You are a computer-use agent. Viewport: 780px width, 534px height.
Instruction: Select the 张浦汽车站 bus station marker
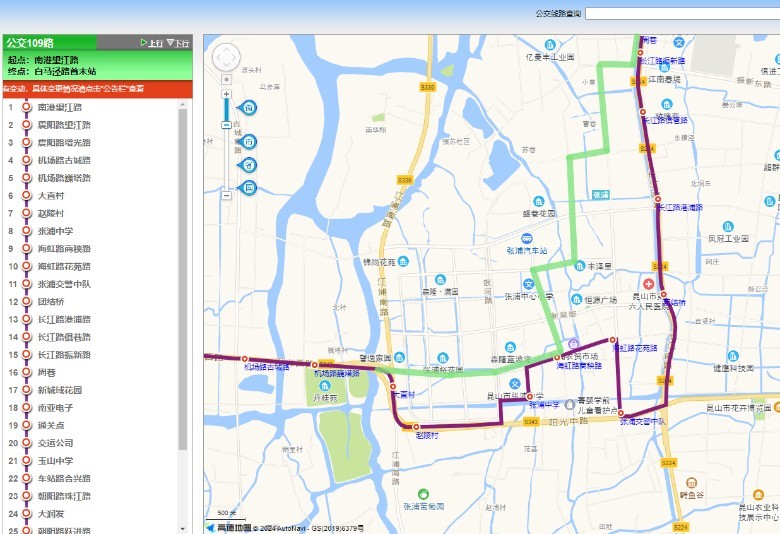tap(526, 238)
